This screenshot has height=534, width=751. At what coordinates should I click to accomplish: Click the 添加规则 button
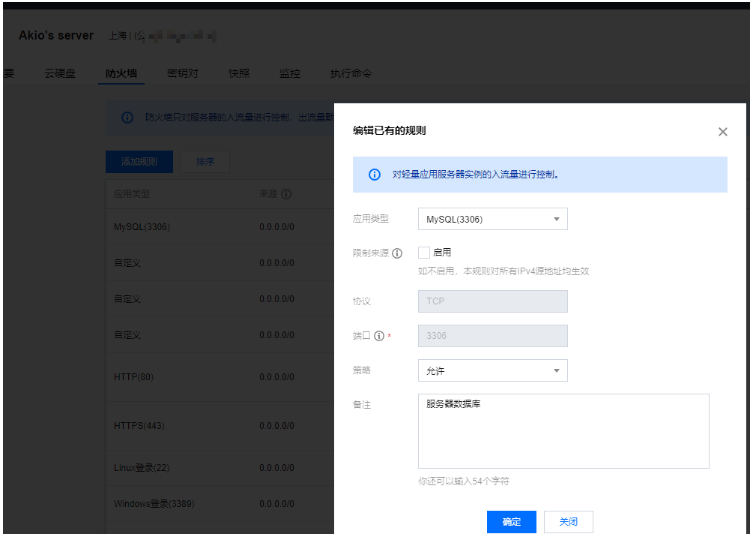(x=139, y=162)
